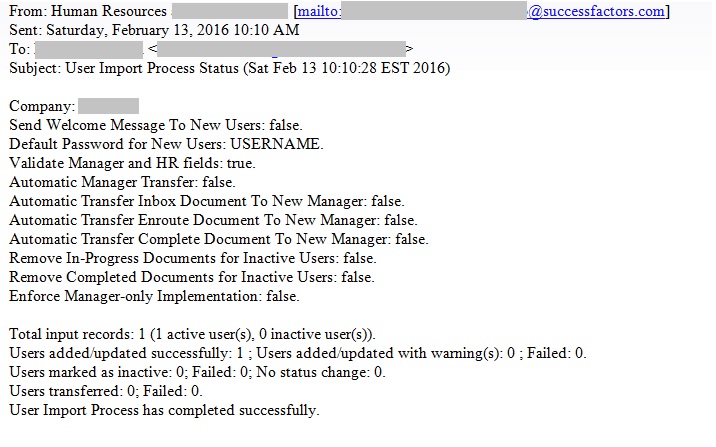Click the redacted sender address in mailto link
The image size is (716, 447).
[x=434, y=11]
